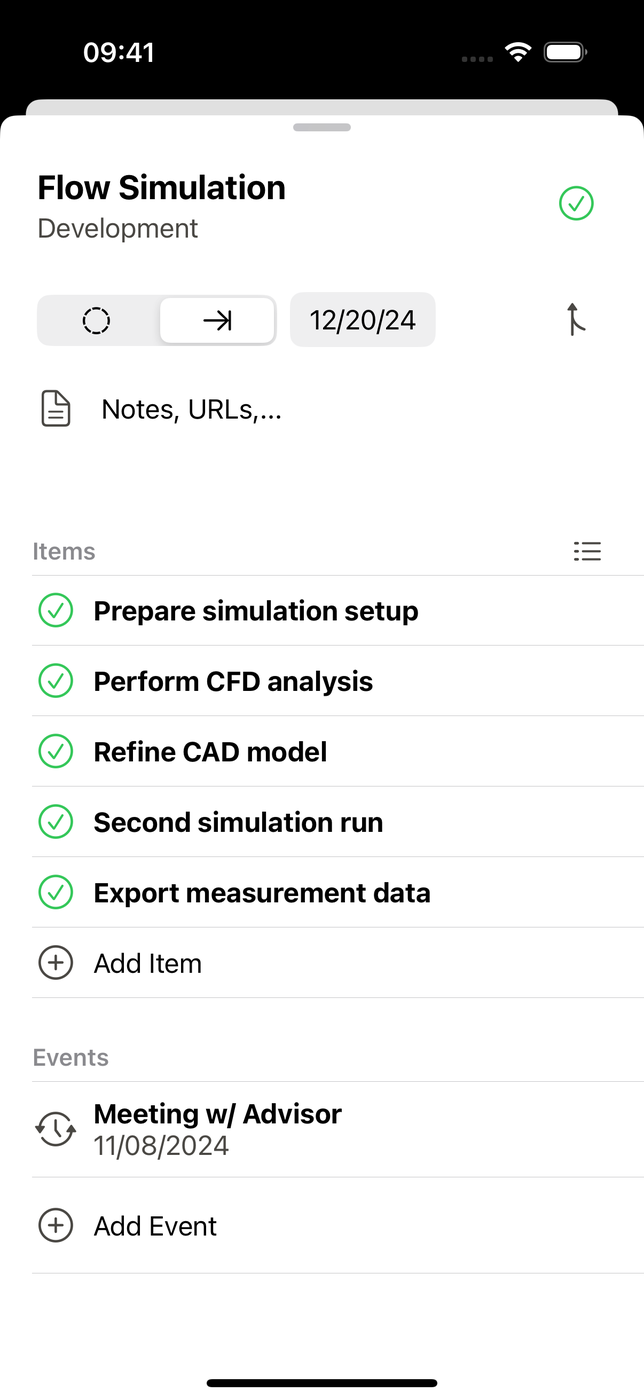Tap the Add Item label
The height and width of the screenshot is (1400, 644).
(148, 963)
